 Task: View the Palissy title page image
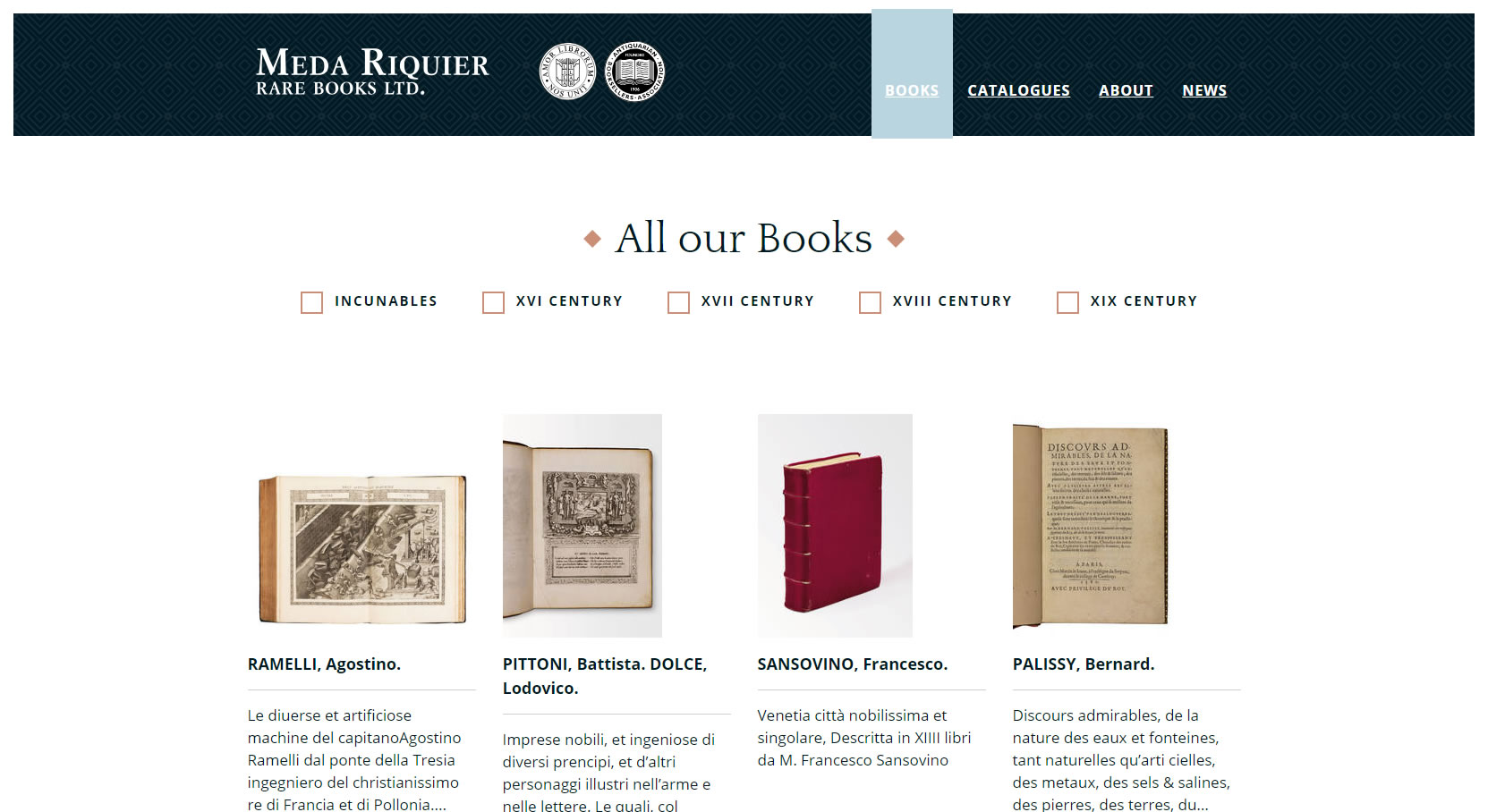click(1090, 526)
